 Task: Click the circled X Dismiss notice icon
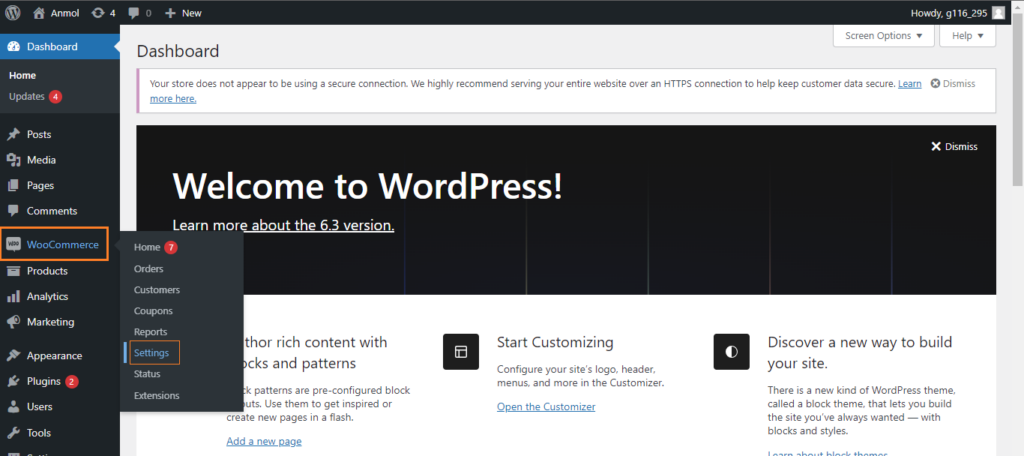click(935, 84)
